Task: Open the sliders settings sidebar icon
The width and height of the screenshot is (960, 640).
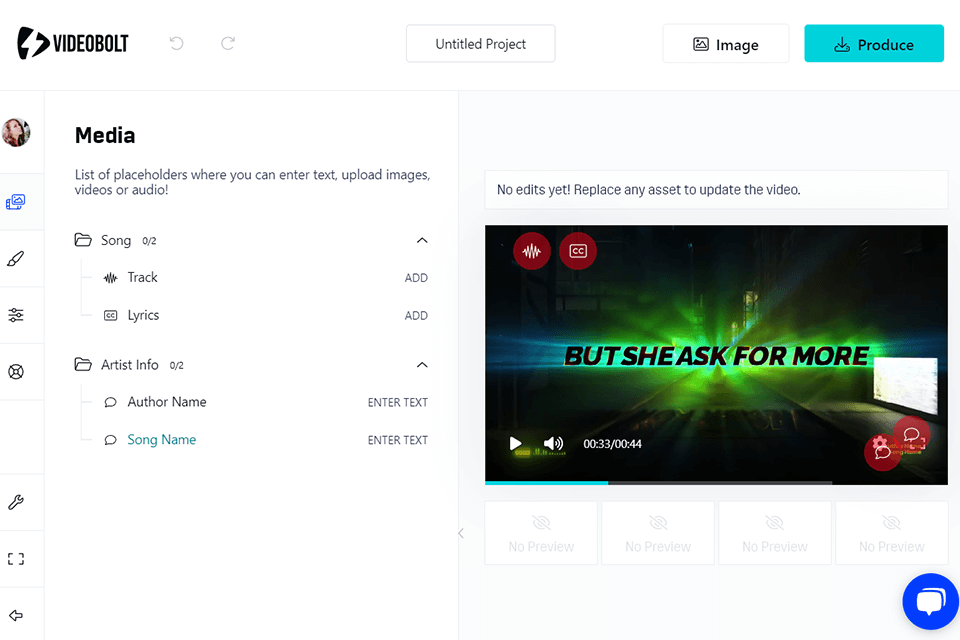Action: [16, 315]
